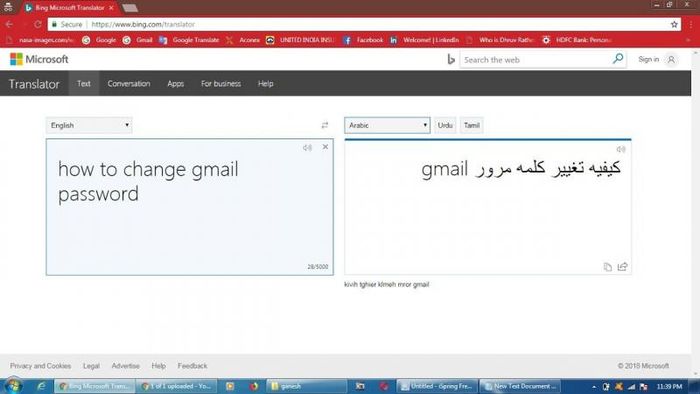Open Advertise footer link
Screen dimensions: 700x394
(x=125, y=365)
